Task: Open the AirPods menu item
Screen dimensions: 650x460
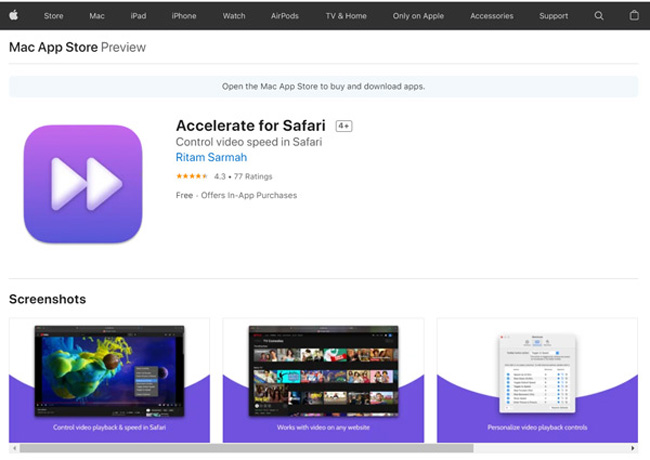Action: 284,16
